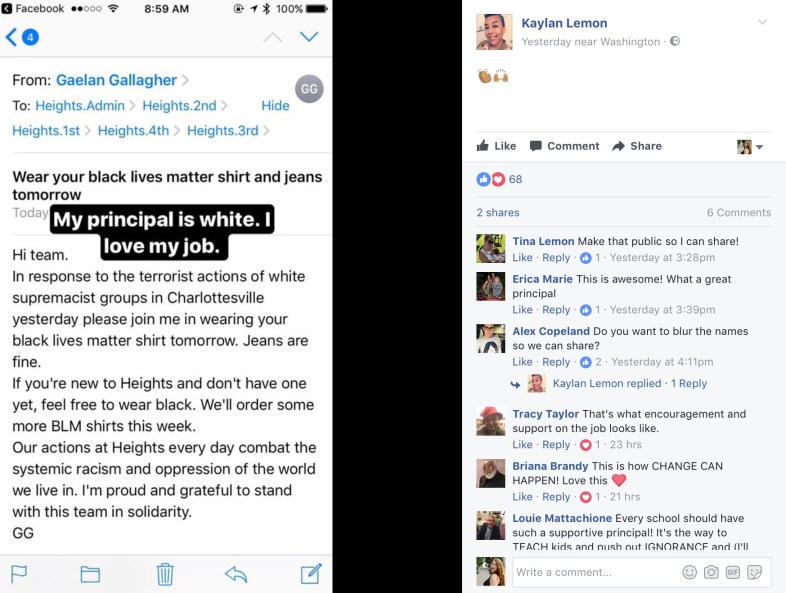Share Kaylan Lemon's post

(637, 146)
